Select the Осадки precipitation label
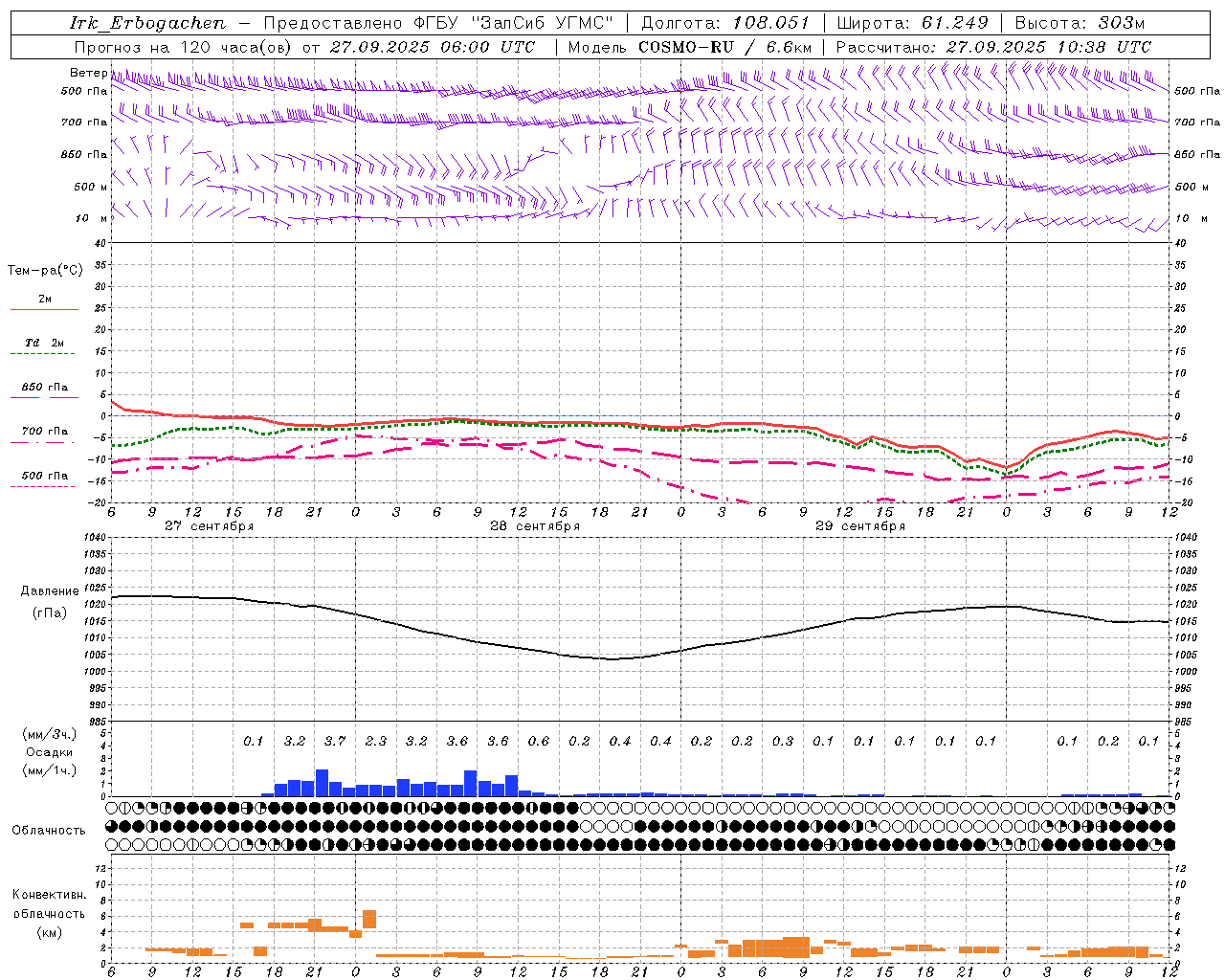The image size is (1225, 980). [49, 752]
